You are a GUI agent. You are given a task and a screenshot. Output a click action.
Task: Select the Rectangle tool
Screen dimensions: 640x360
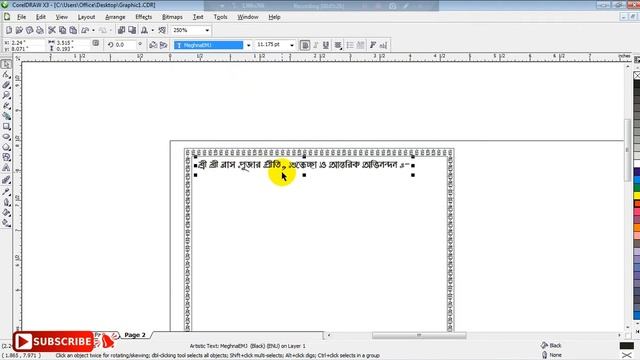[6, 127]
